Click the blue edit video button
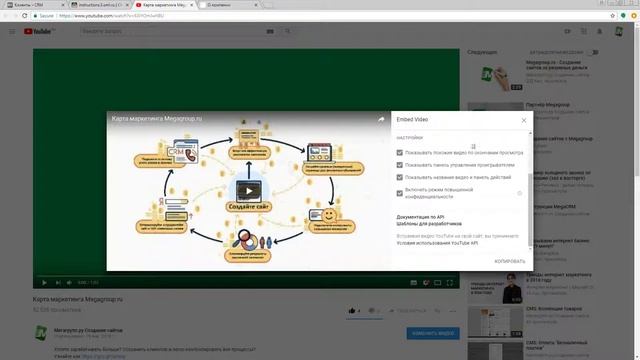The height and width of the screenshot is (360, 640). click(x=433, y=333)
